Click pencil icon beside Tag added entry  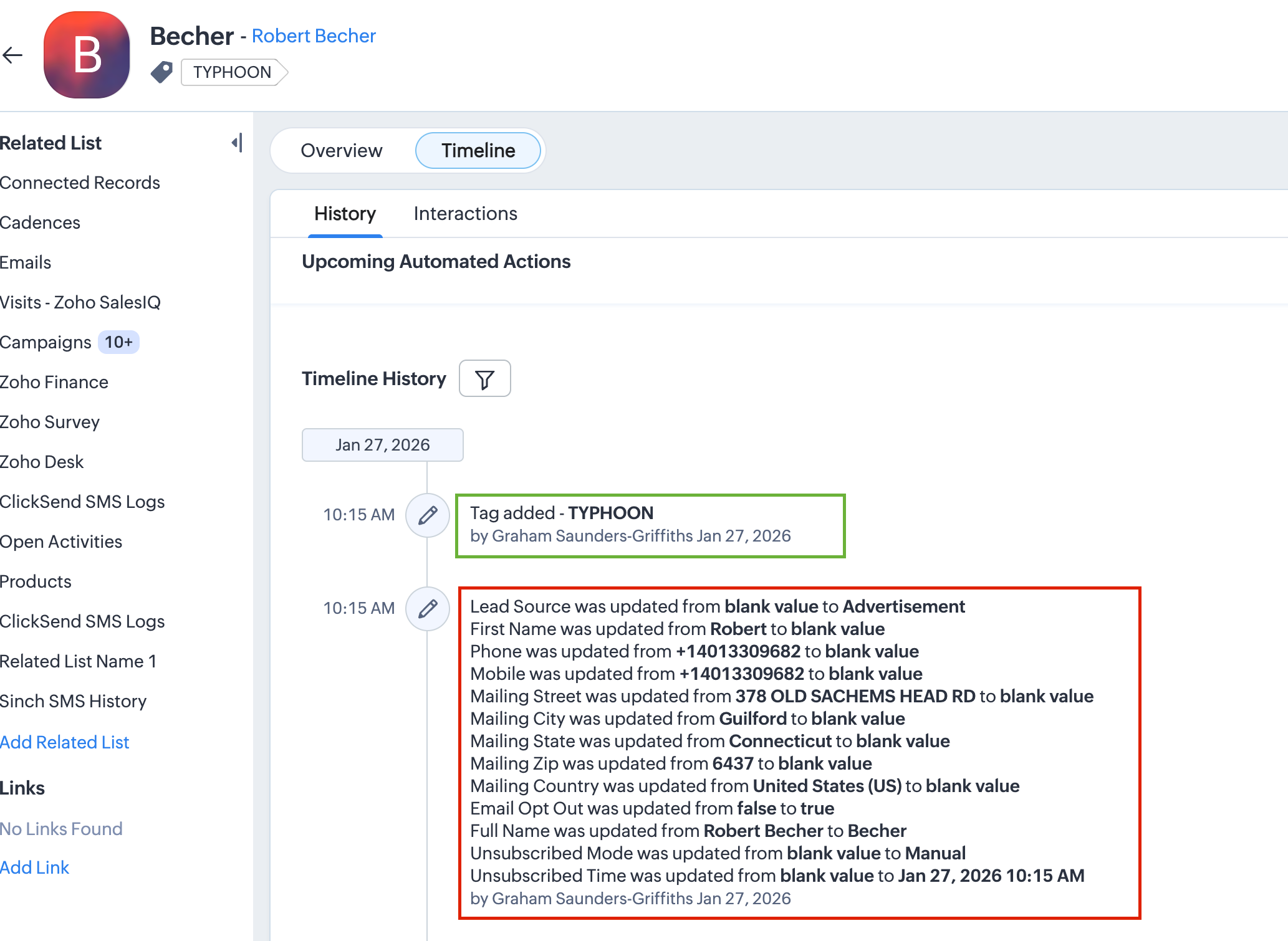pos(427,515)
